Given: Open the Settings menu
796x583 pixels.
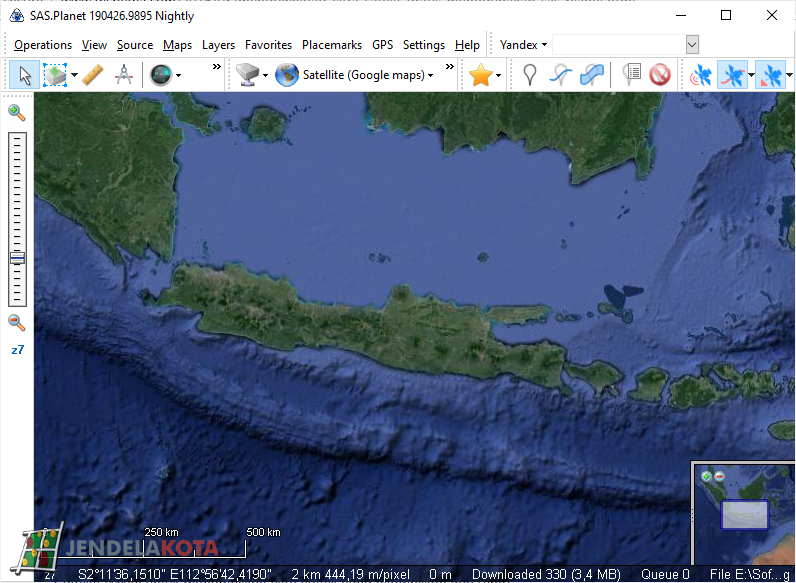Looking at the screenshot, I should (424, 45).
